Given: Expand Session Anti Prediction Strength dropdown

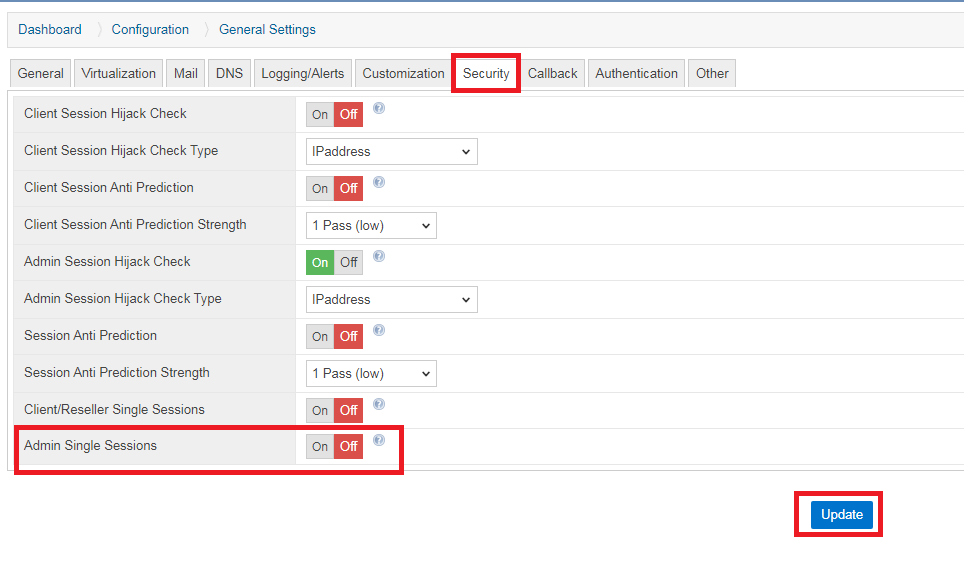Looking at the screenshot, I should (x=371, y=373).
